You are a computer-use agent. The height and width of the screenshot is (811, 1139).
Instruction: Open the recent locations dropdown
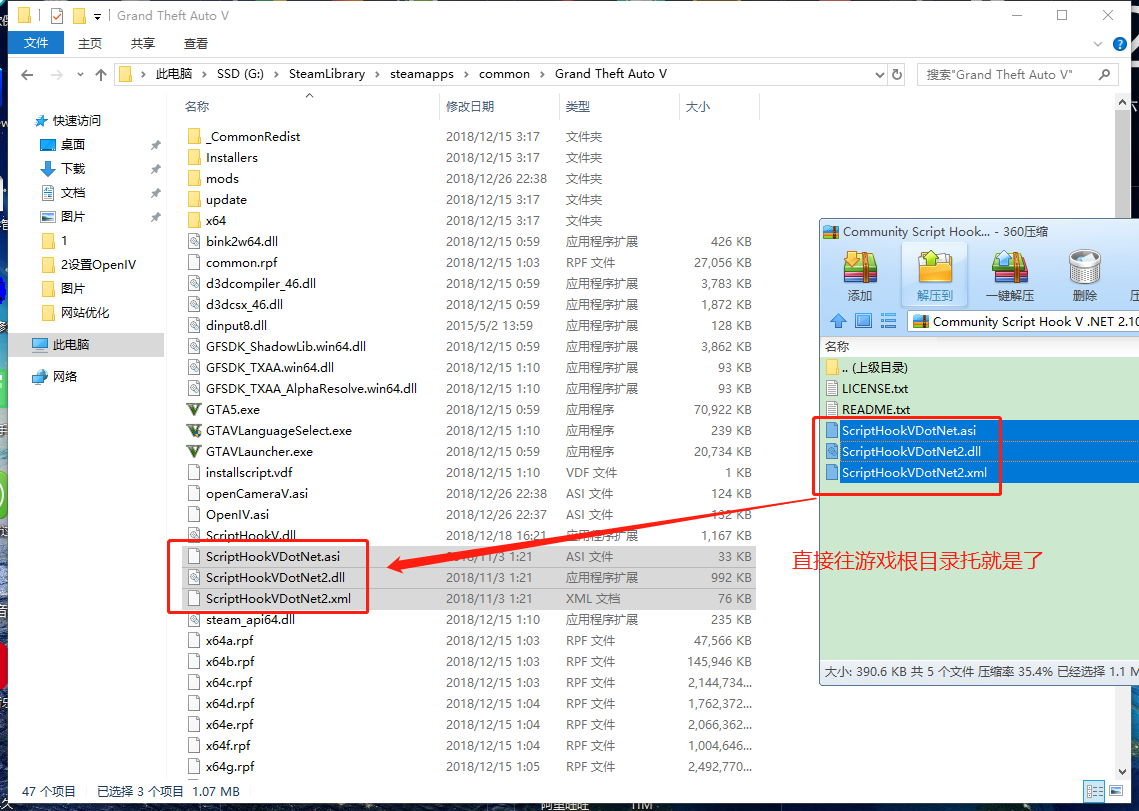(80, 74)
